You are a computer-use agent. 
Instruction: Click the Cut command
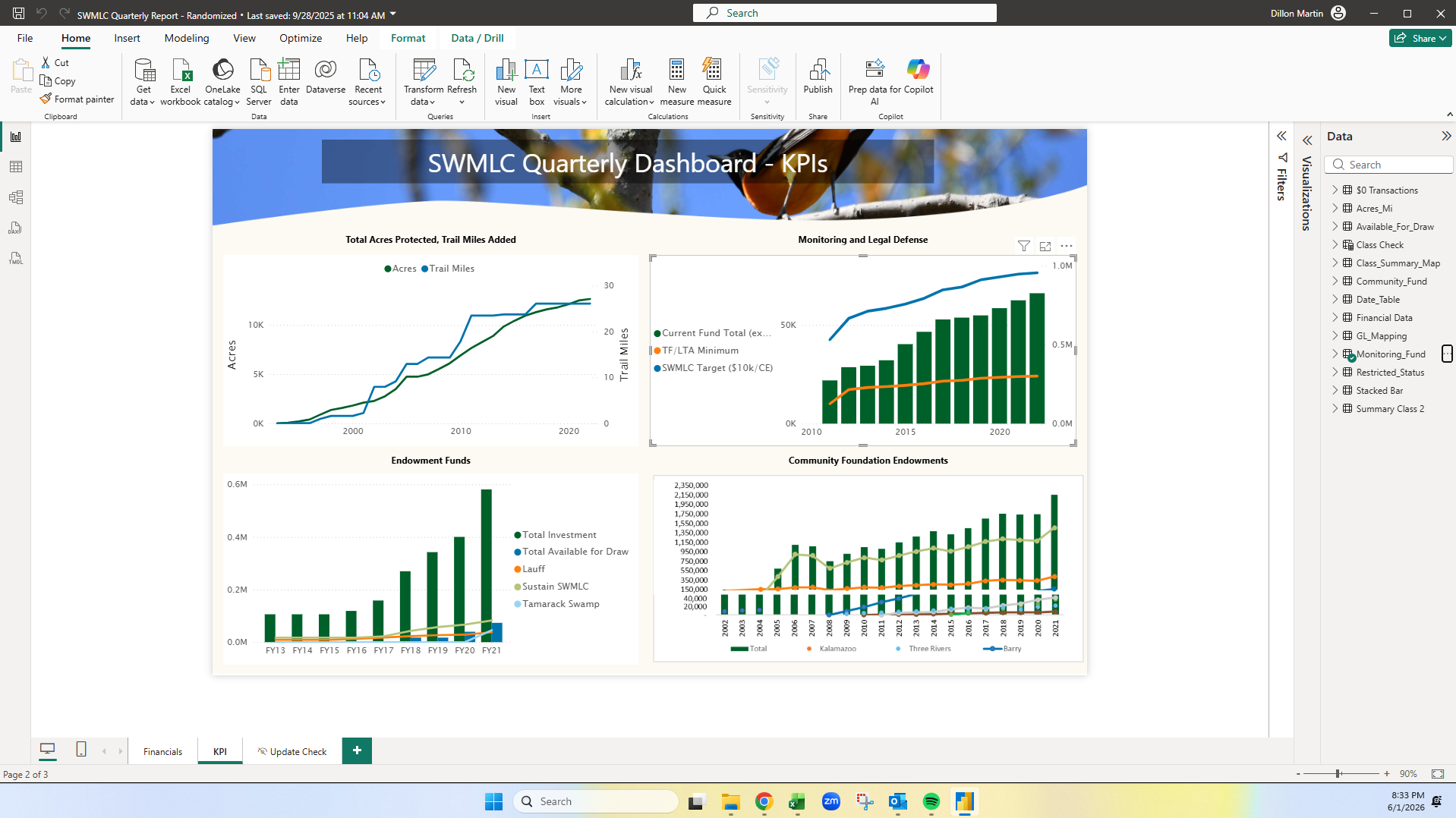tap(55, 63)
